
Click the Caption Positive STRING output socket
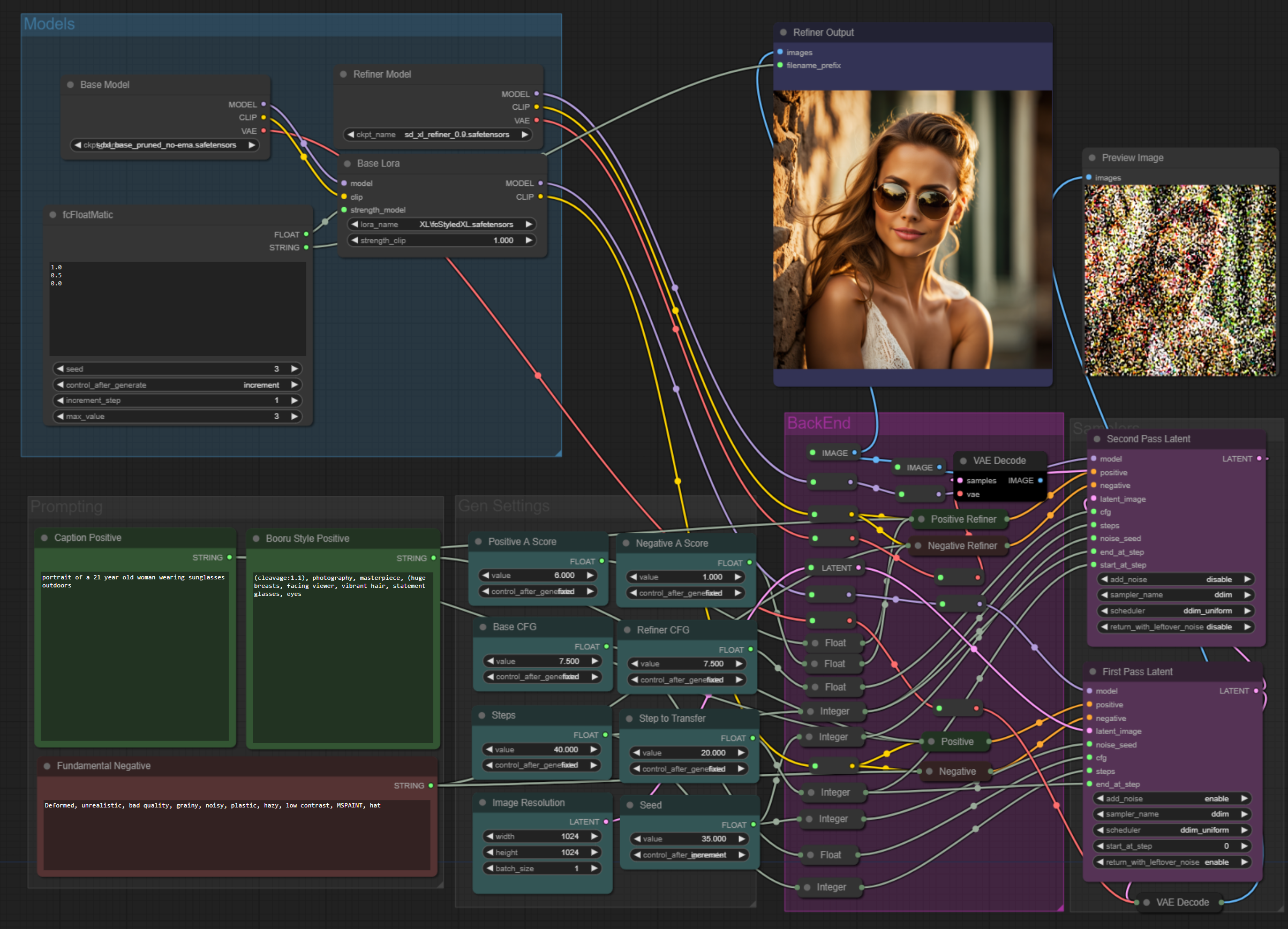[x=229, y=557]
